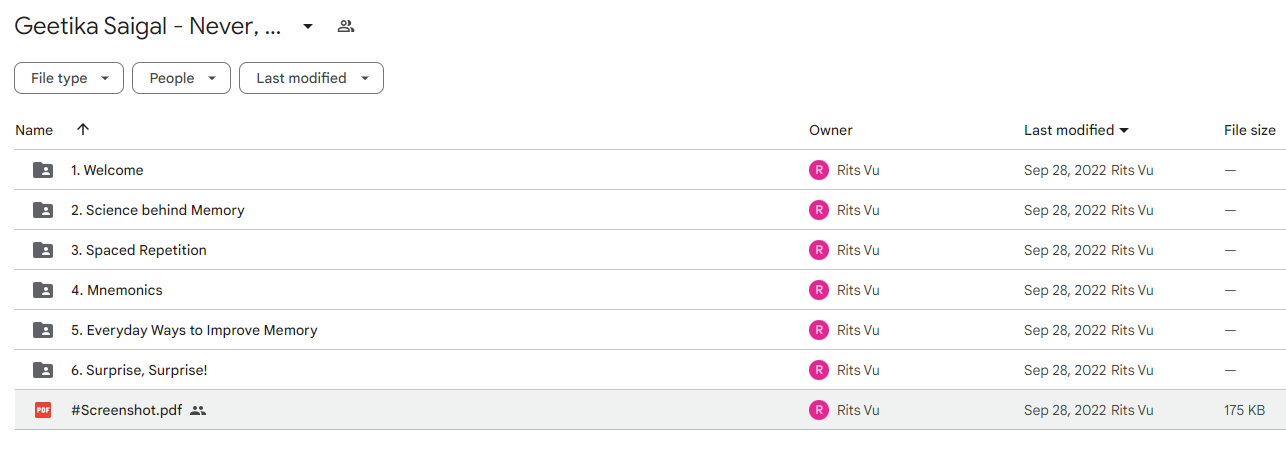1286x460 pixels.
Task: Select the #Screenshot.pdf file name
Action: pyautogui.click(x=127, y=410)
